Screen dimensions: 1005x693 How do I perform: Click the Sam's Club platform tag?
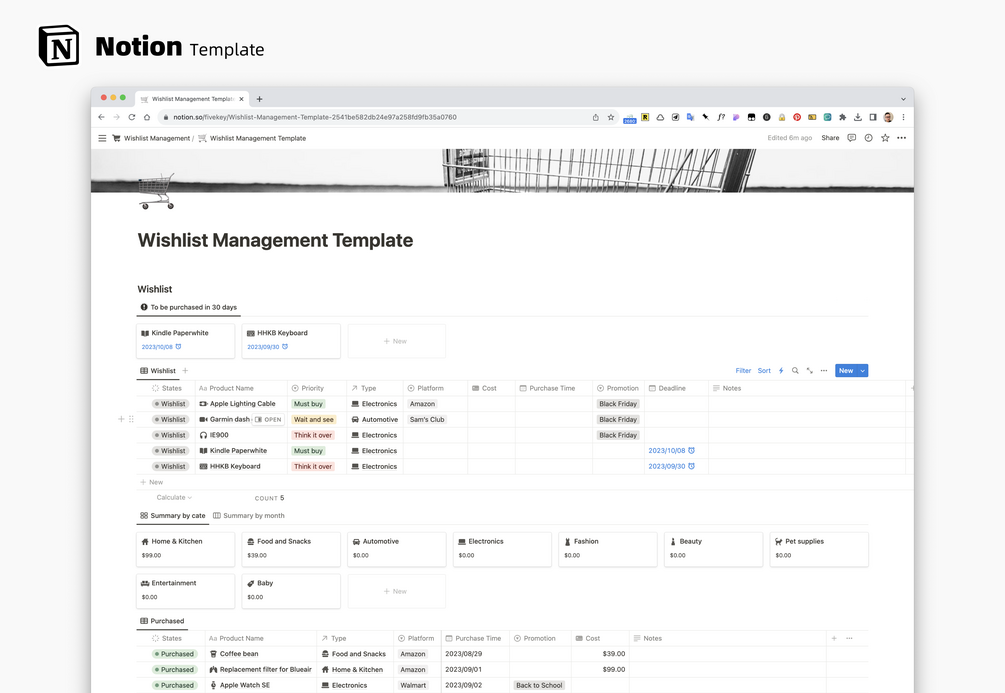[x=427, y=419]
